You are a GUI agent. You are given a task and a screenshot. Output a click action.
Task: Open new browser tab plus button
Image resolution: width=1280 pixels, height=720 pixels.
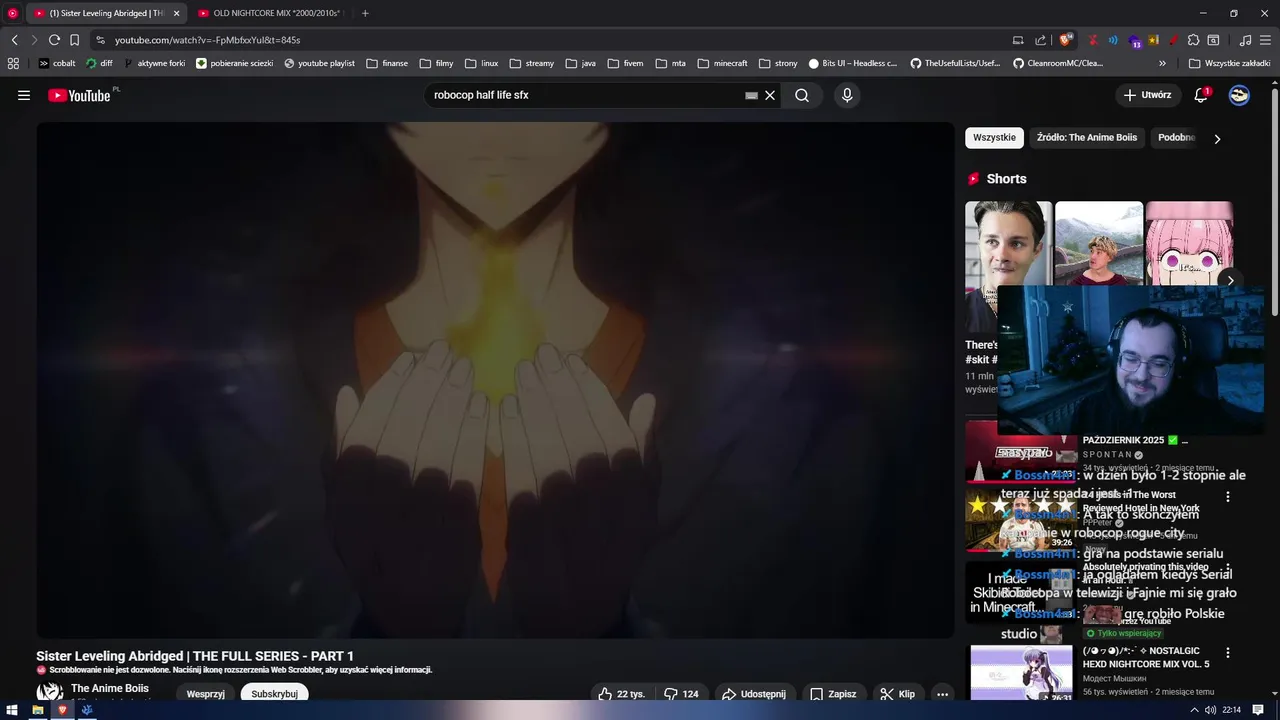coord(365,13)
